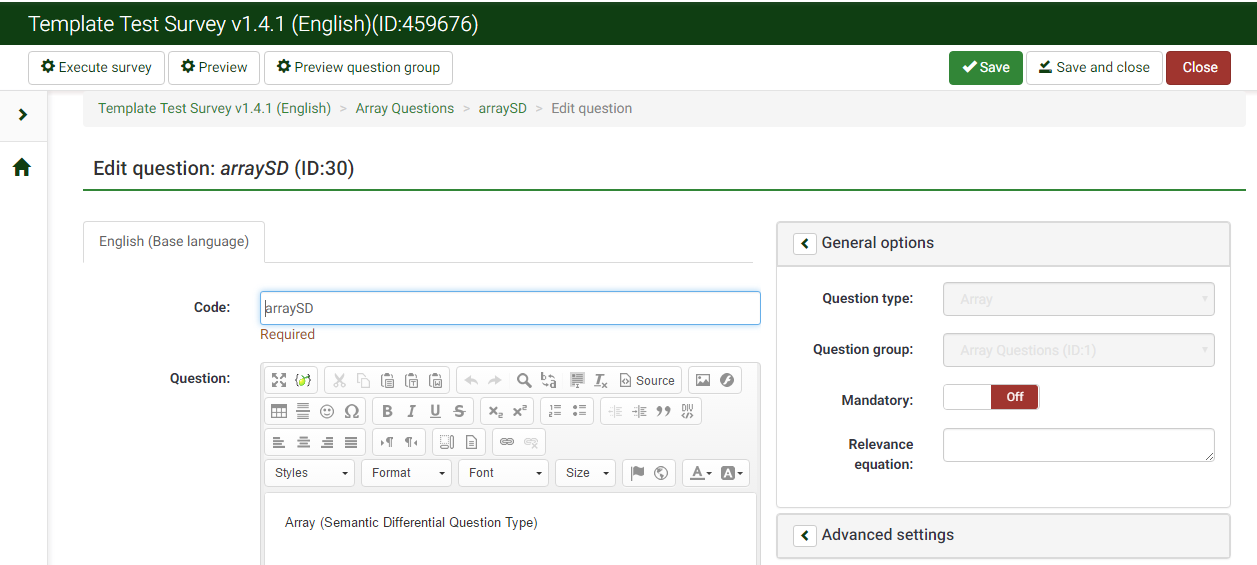Click into the Relevance equation field
The width and height of the screenshot is (1257, 565).
pos(1078,445)
